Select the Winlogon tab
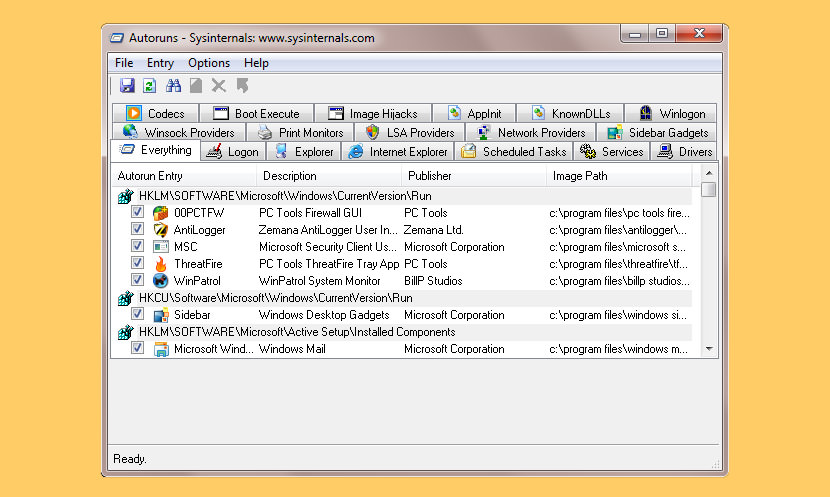Viewport: 830px width, 497px height. click(x=671, y=113)
